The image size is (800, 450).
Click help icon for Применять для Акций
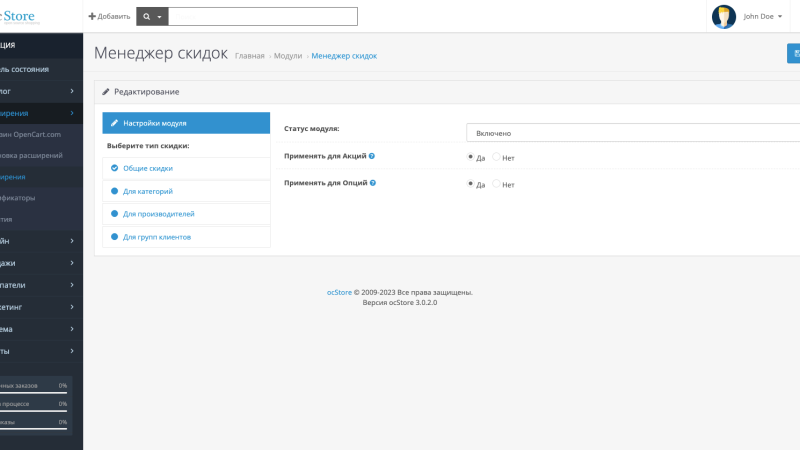pos(371,156)
